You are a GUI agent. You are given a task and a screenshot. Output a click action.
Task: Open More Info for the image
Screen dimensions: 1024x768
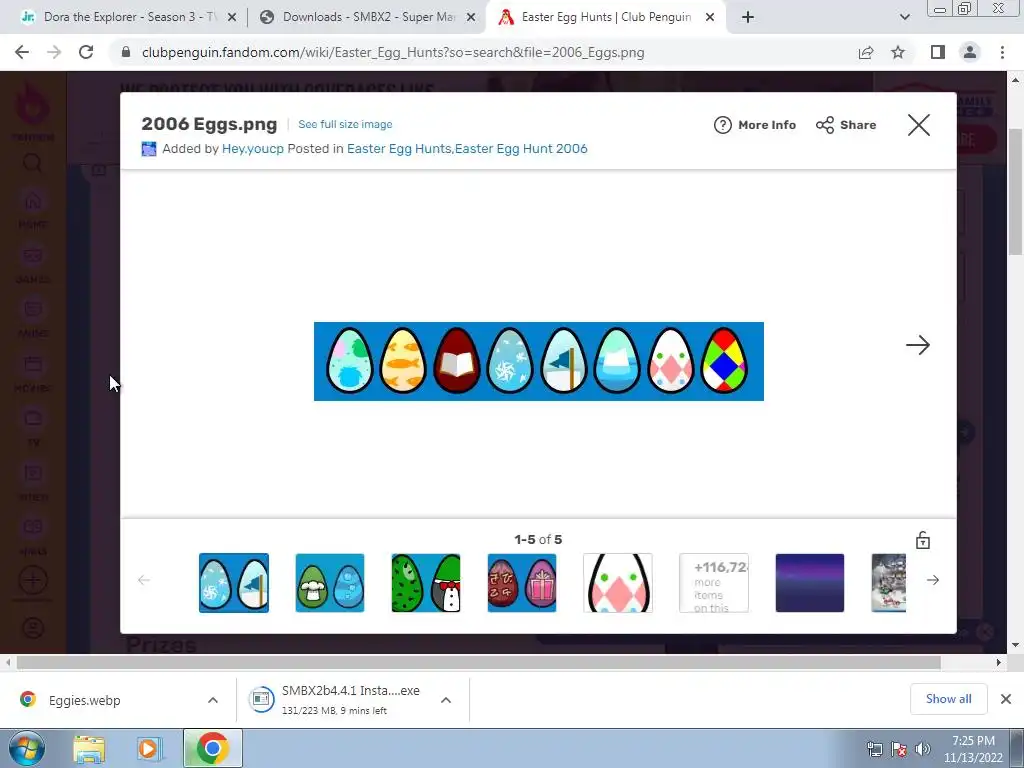pos(755,125)
